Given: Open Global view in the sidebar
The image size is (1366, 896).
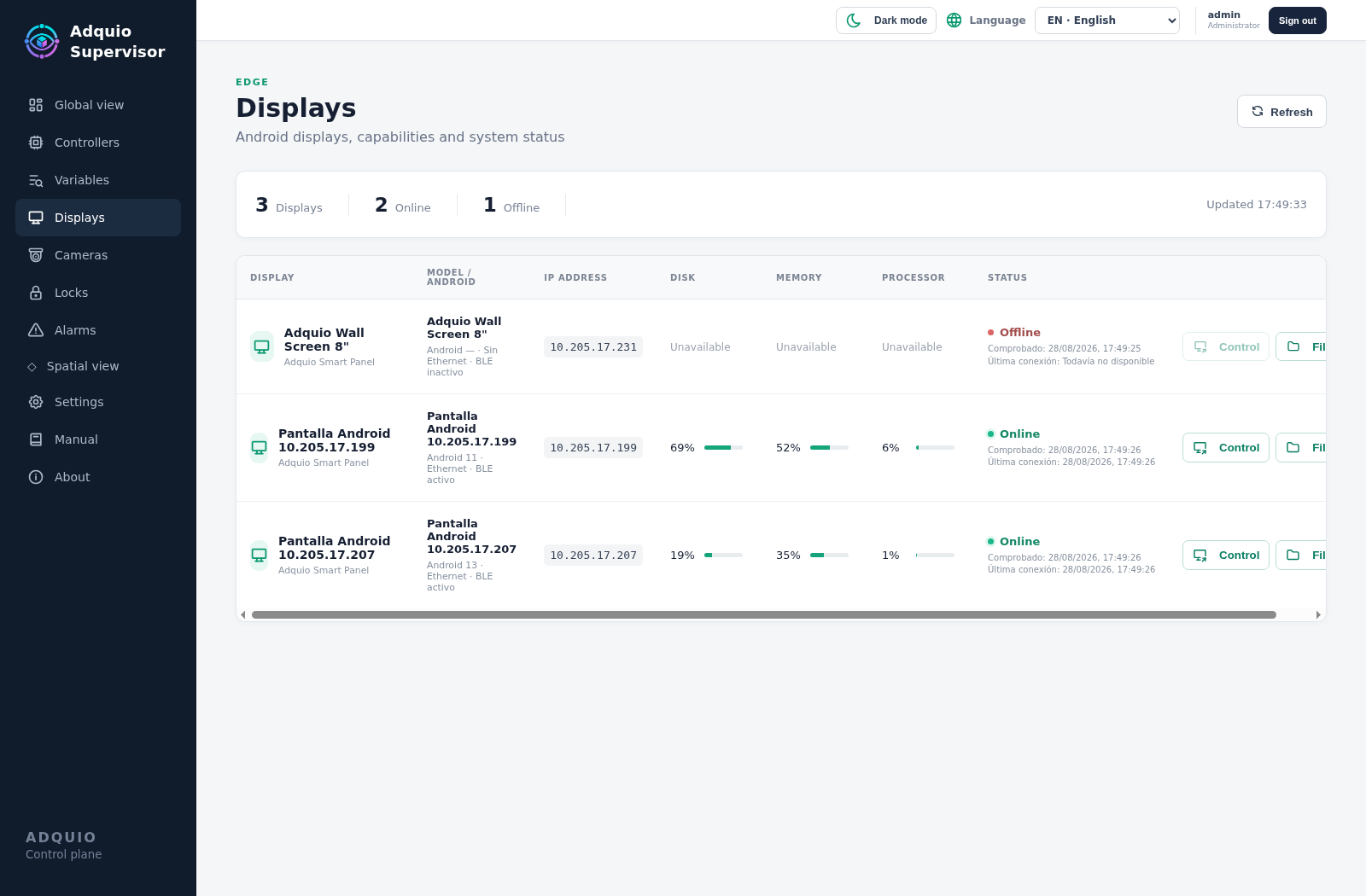Looking at the screenshot, I should (x=98, y=105).
